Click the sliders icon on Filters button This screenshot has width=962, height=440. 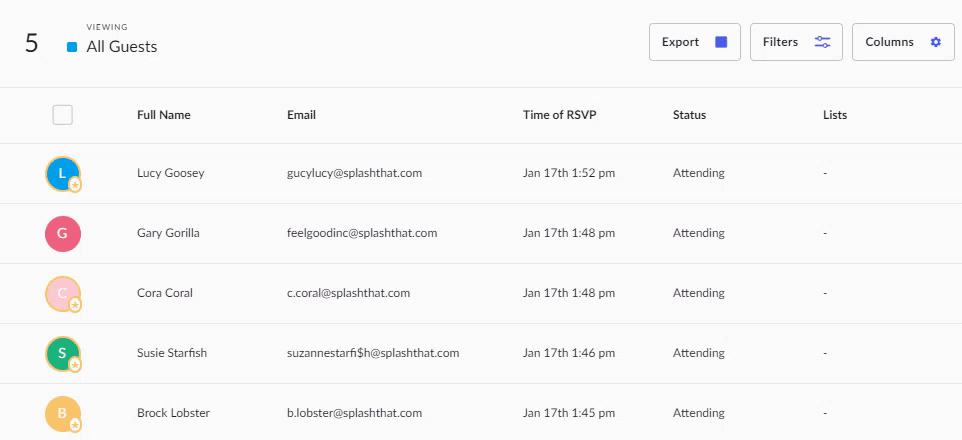822,42
